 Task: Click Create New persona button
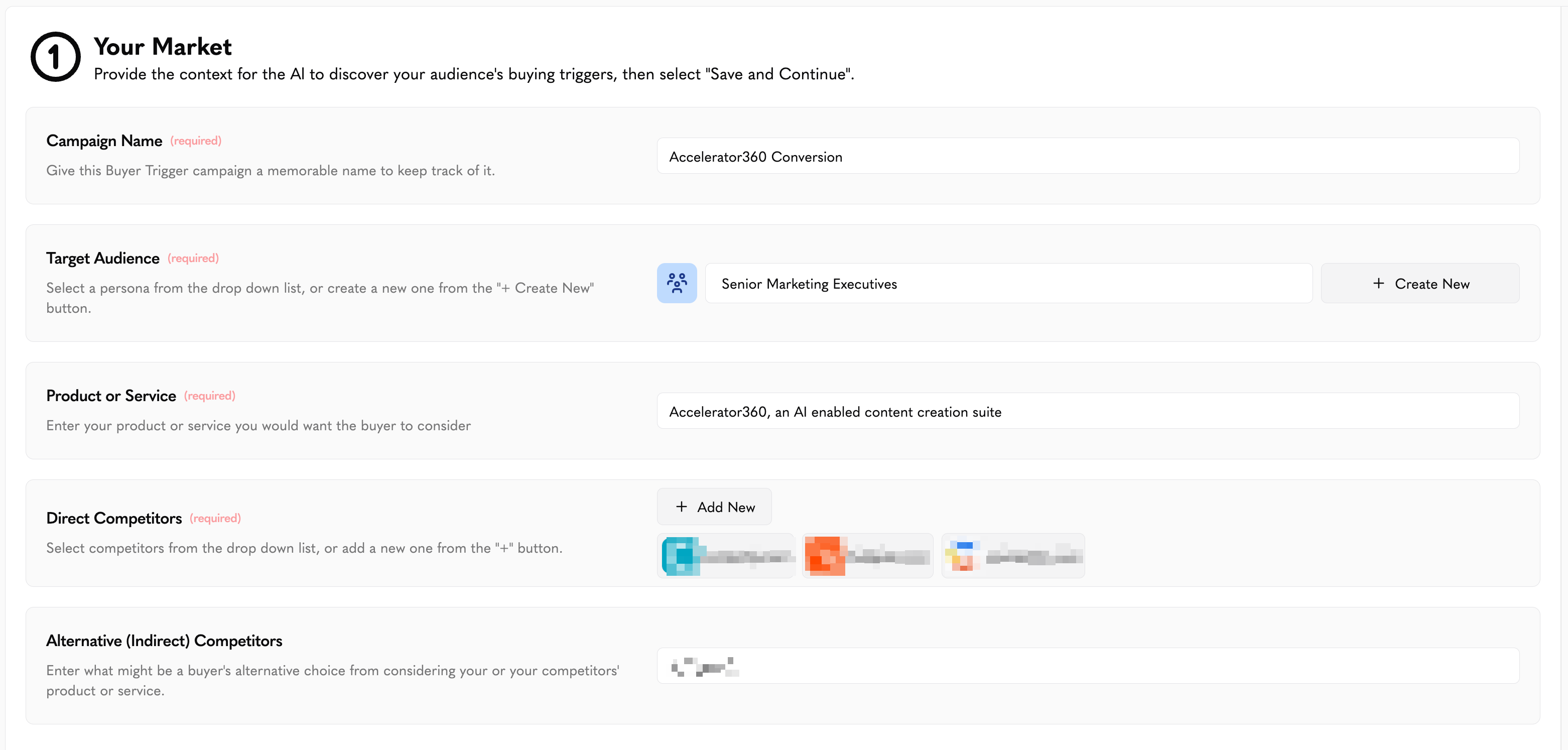click(x=1420, y=283)
